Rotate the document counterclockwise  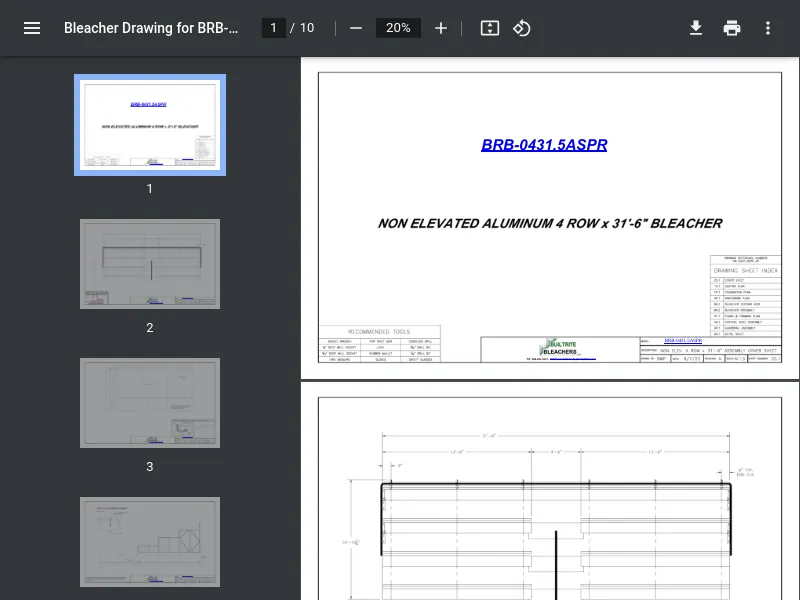point(521,28)
